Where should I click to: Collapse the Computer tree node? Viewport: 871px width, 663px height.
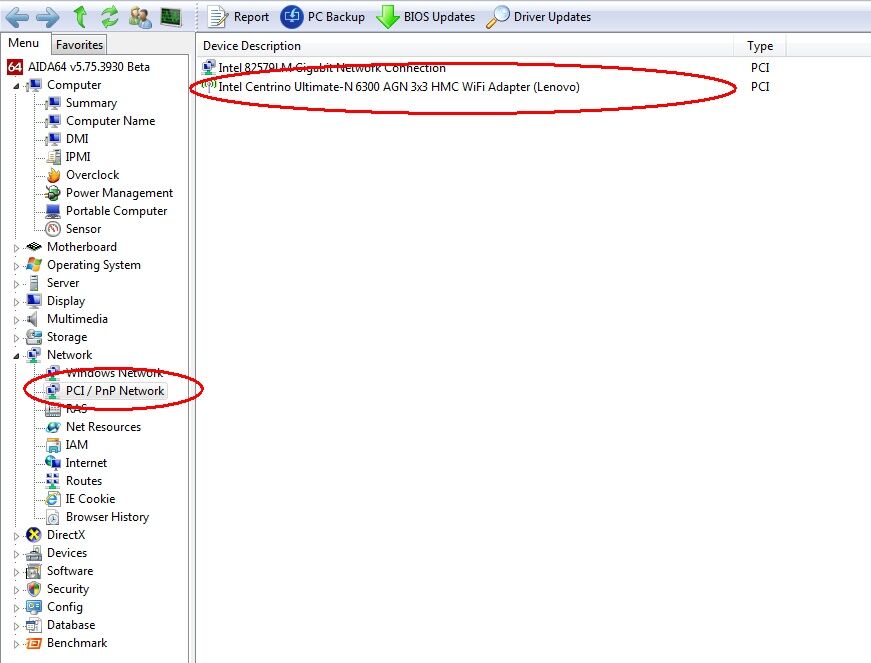tap(16, 86)
